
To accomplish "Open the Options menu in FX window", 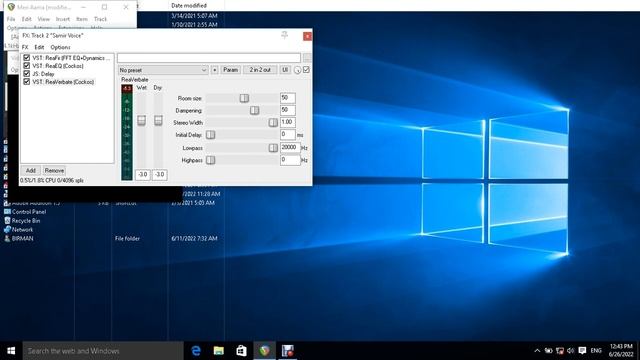I will coord(60,47).
